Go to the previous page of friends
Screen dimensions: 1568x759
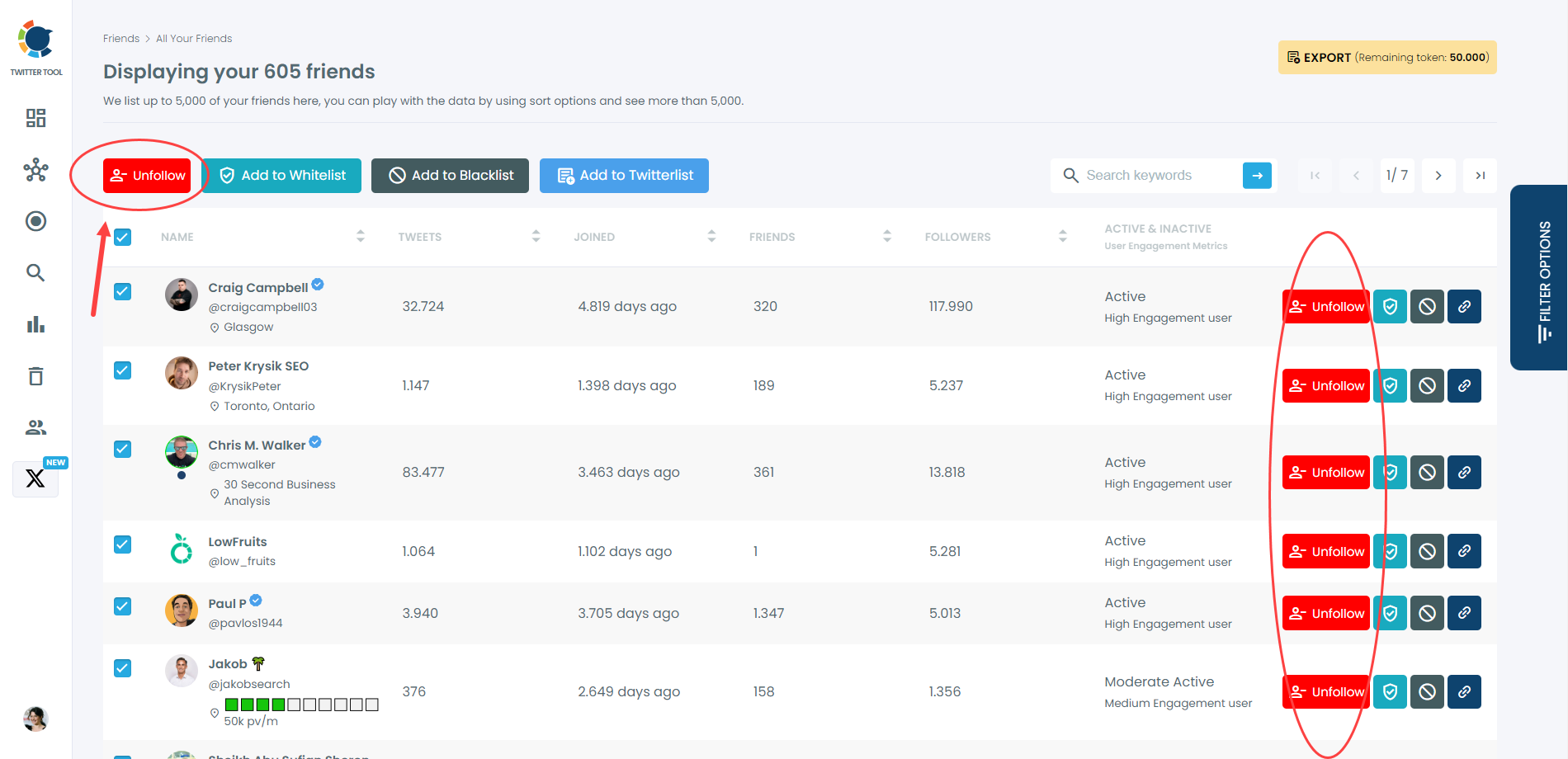click(x=1356, y=176)
